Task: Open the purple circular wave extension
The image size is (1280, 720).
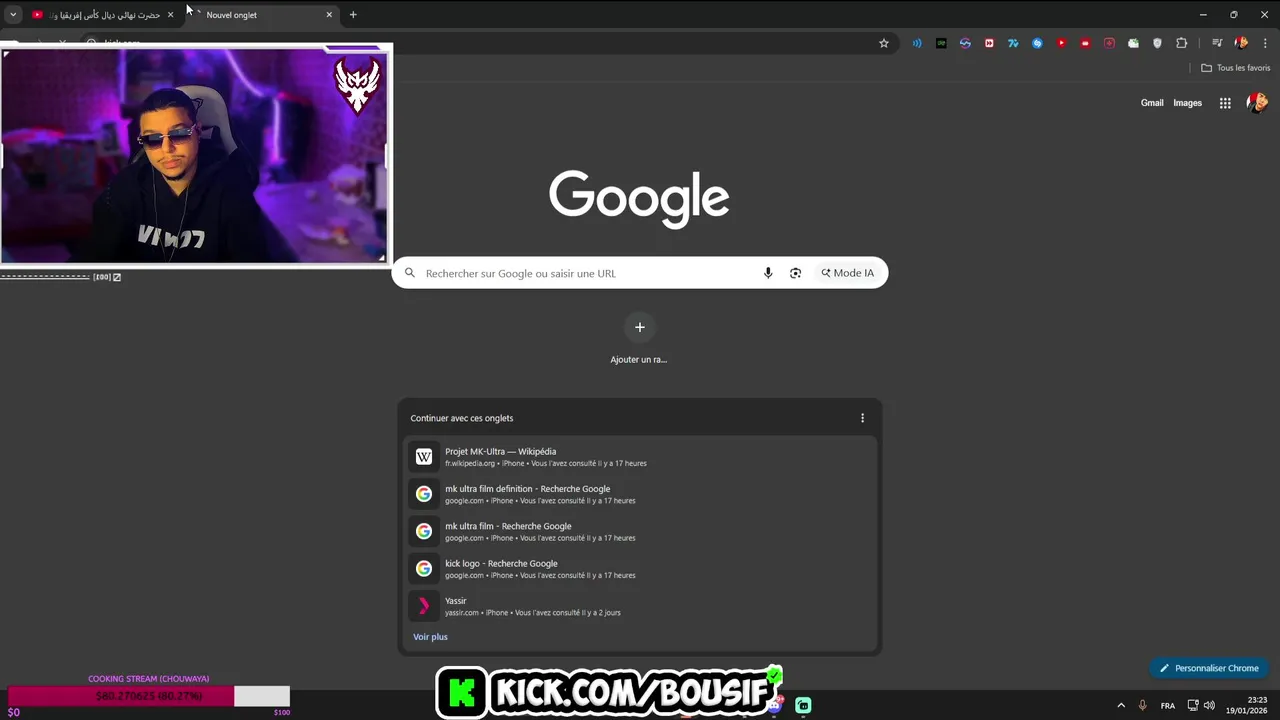Action: click(965, 43)
